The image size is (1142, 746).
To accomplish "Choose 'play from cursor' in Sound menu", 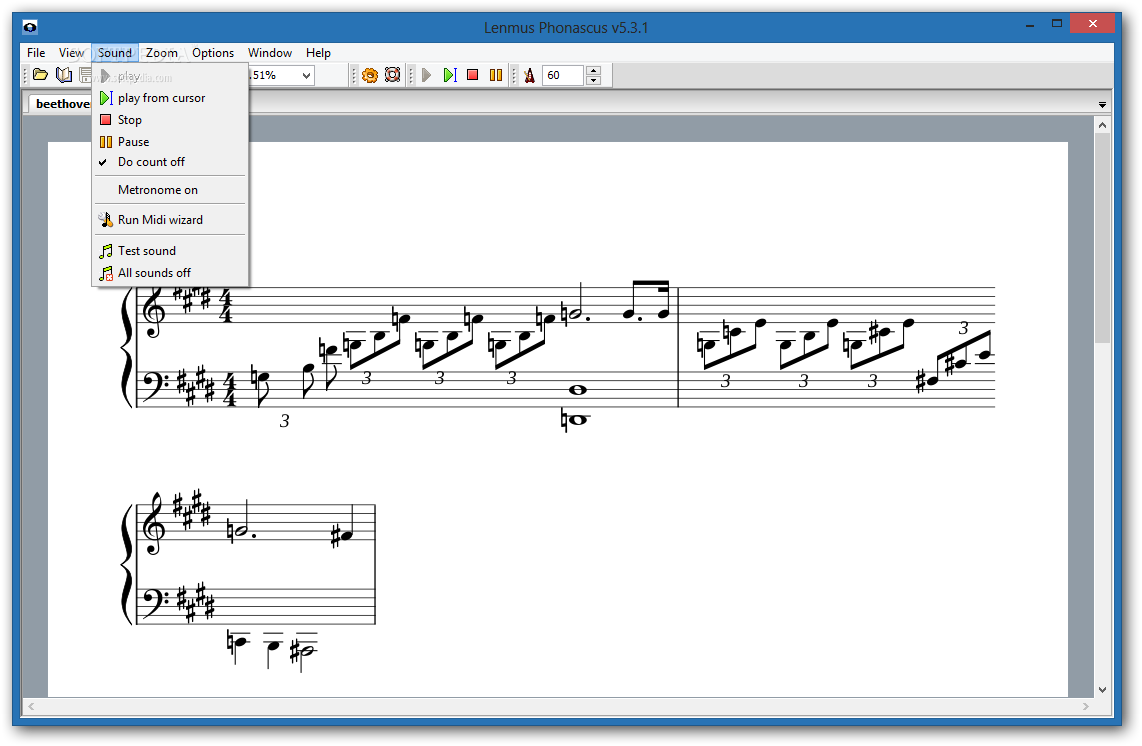I will pyautogui.click(x=170, y=98).
